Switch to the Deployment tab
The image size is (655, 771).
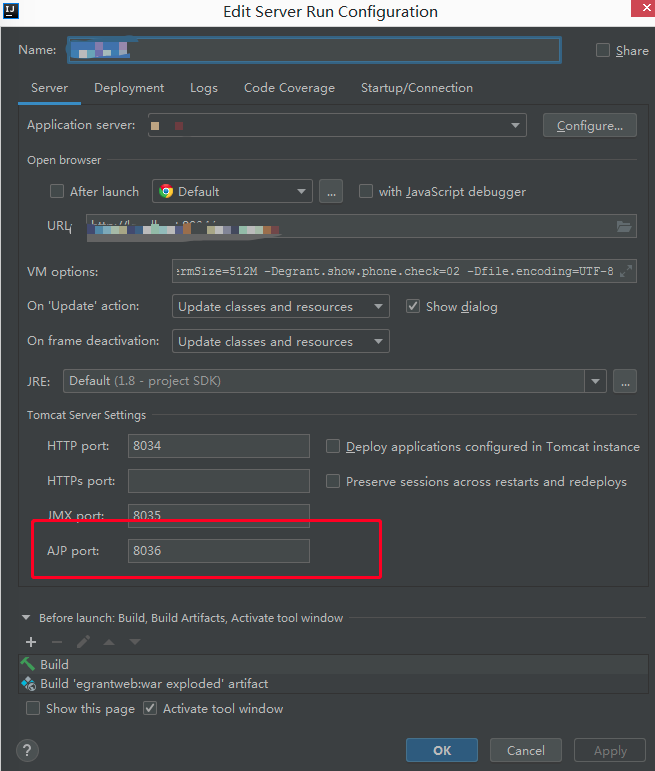pos(129,88)
